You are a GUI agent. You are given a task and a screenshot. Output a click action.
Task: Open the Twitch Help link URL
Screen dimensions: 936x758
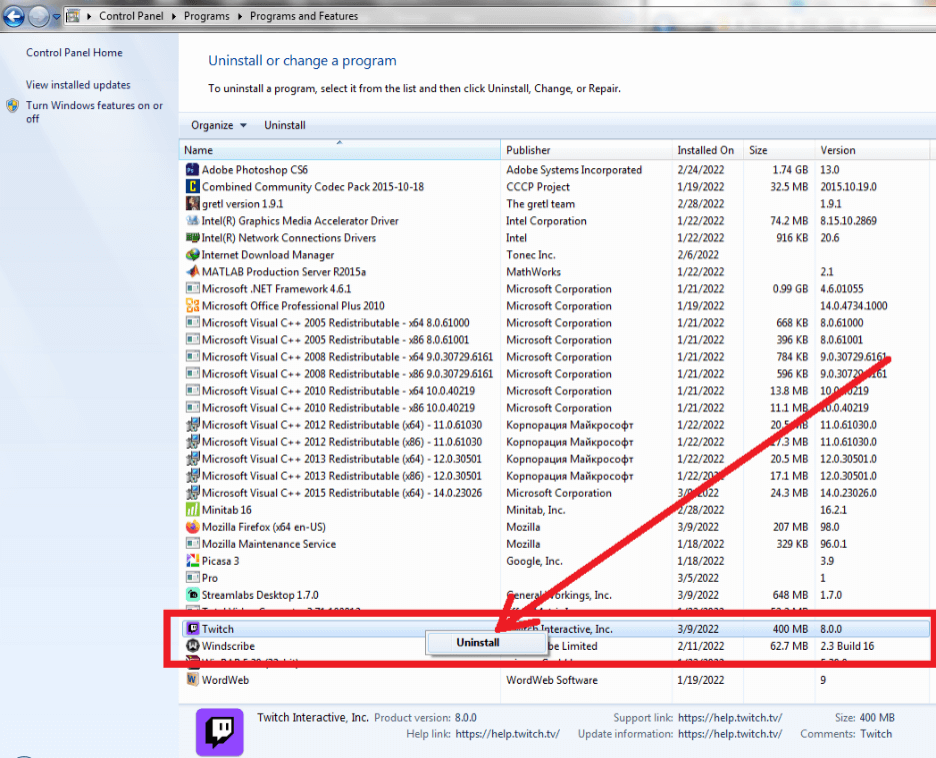coord(507,734)
